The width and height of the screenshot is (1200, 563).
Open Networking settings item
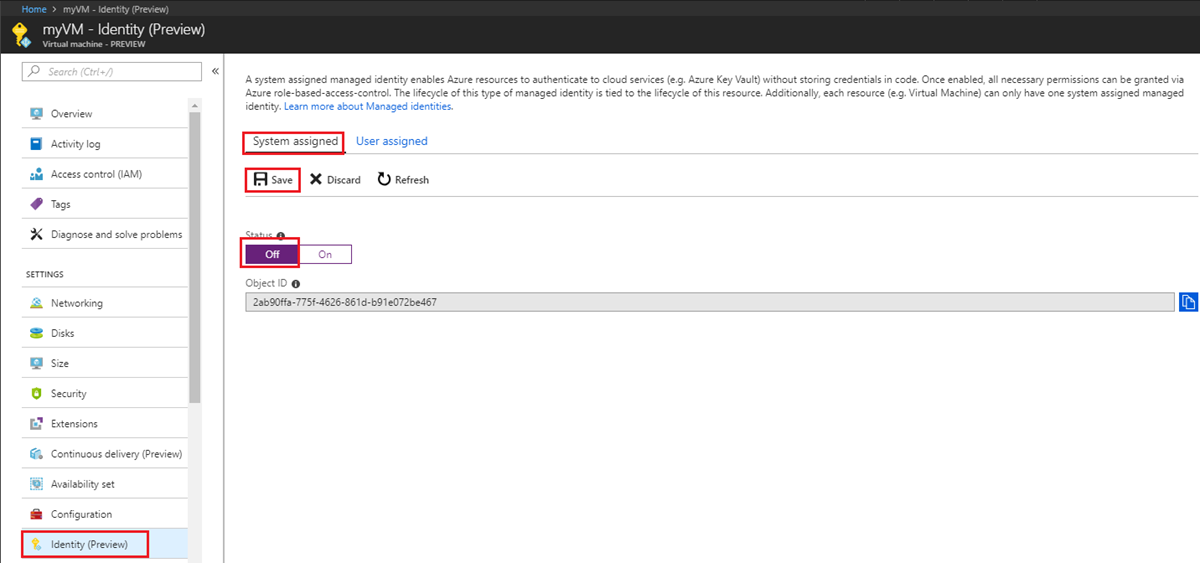click(105, 303)
